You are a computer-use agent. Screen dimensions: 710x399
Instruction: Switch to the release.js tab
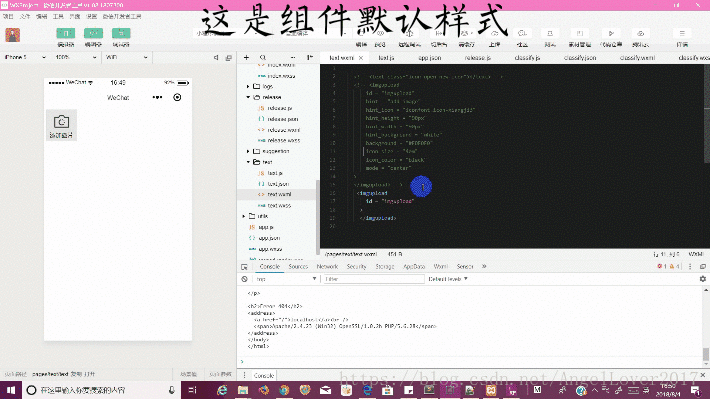coord(478,58)
